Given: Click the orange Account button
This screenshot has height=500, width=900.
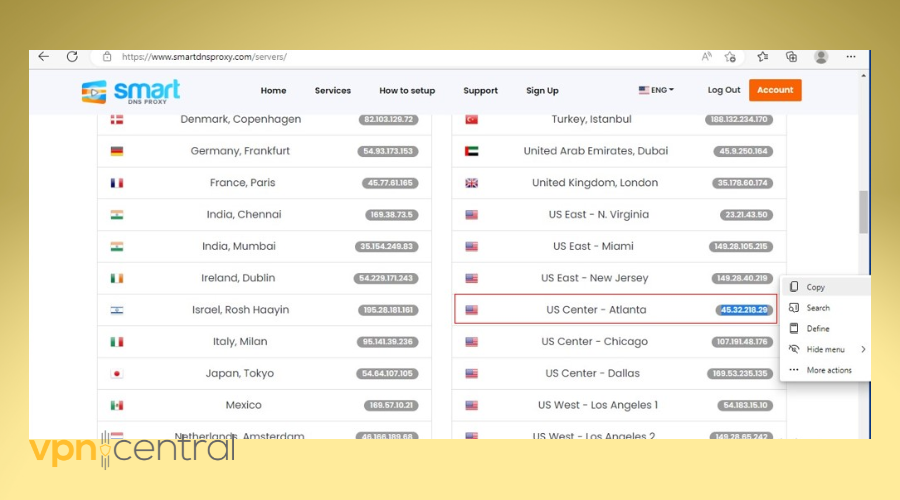Looking at the screenshot, I should pos(775,90).
